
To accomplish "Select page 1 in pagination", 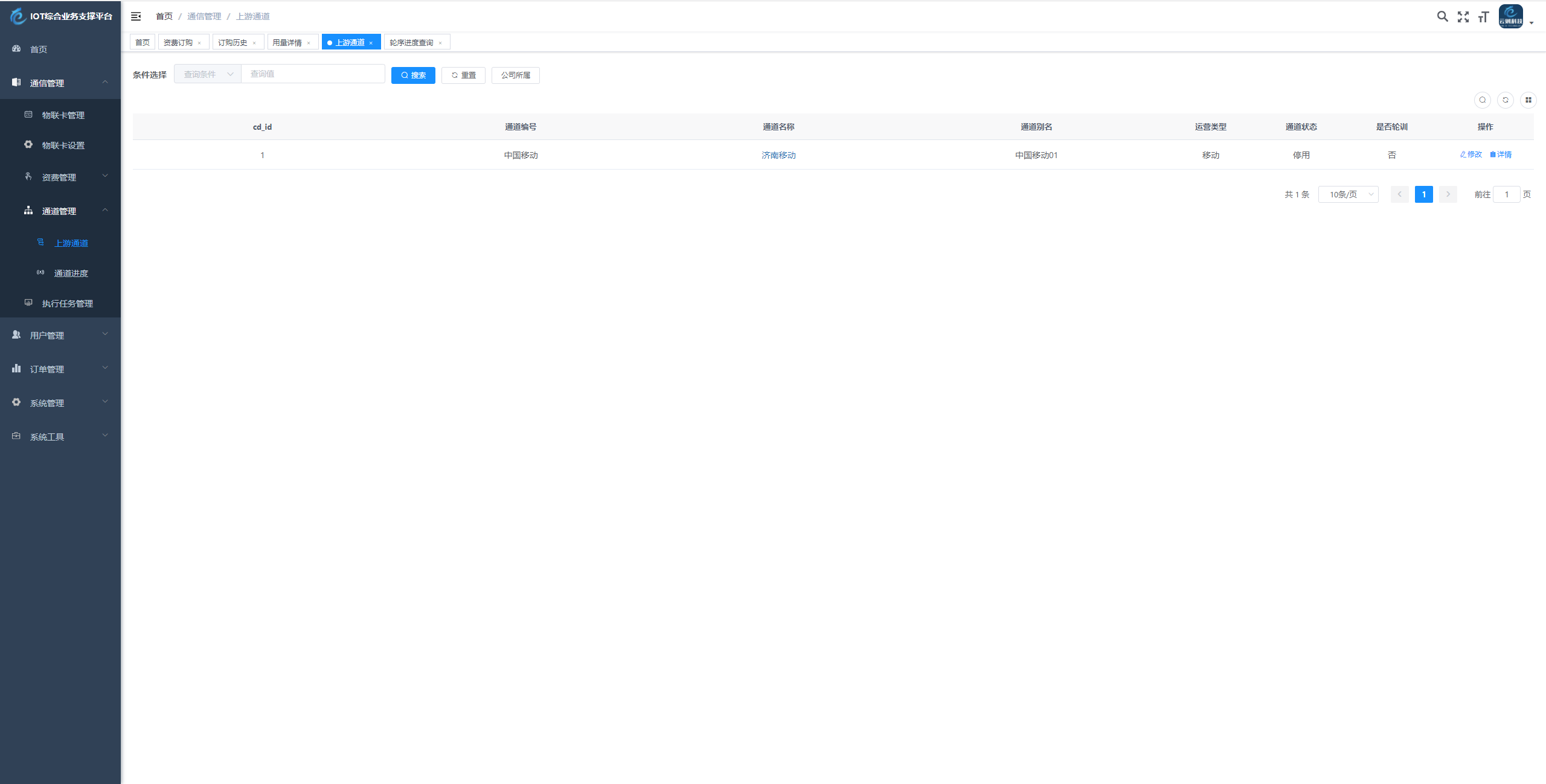I will [1423, 194].
